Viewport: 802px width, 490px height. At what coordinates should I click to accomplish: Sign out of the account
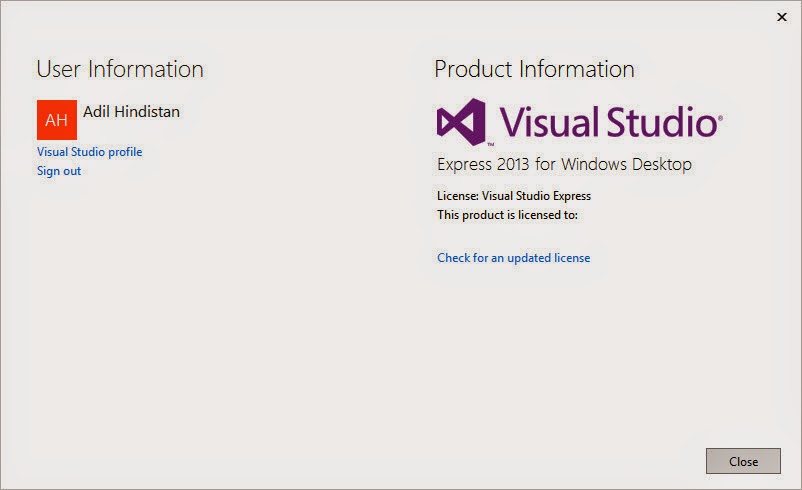tap(59, 171)
